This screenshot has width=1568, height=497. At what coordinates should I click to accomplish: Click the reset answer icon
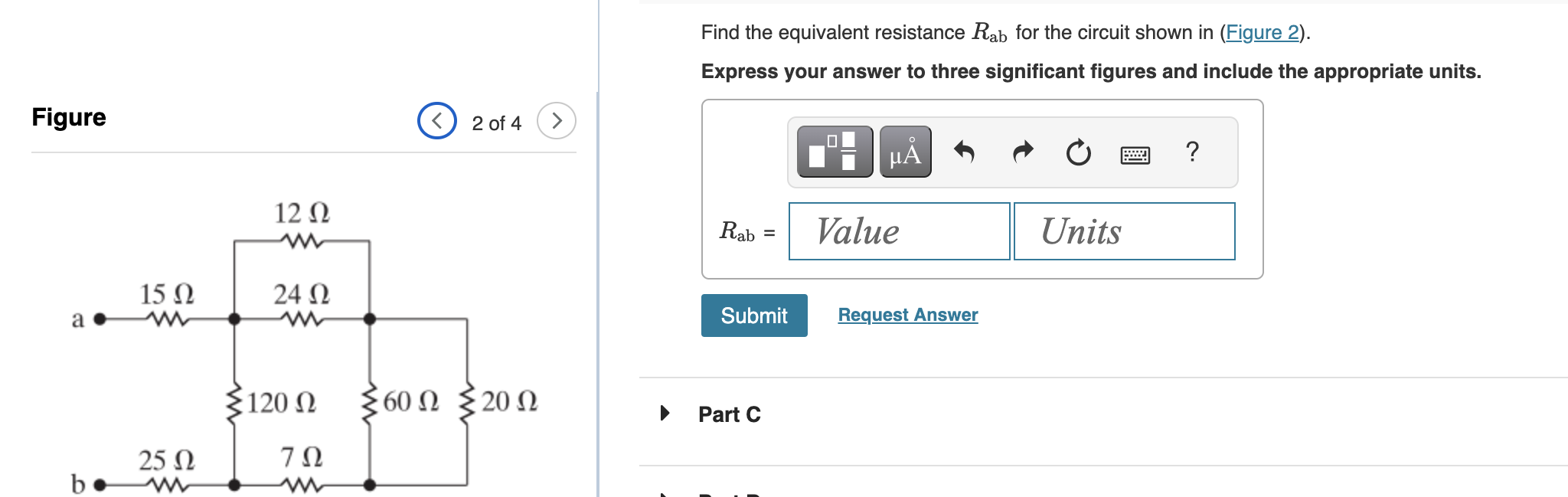pos(1078,152)
